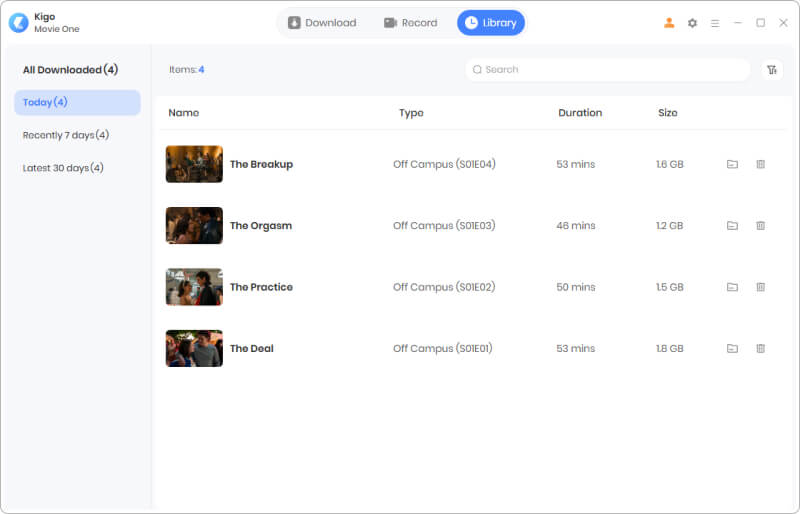Open The Deal thumbnail
Viewport: 800px width, 514px height.
click(x=194, y=348)
